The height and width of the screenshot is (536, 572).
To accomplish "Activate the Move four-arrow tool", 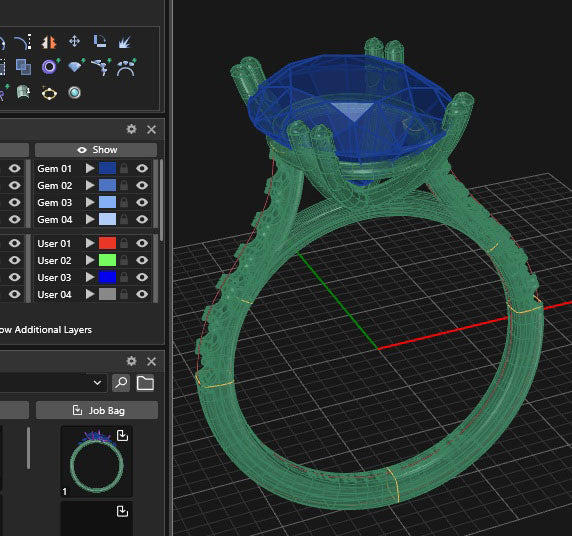I will tap(74, 41).
